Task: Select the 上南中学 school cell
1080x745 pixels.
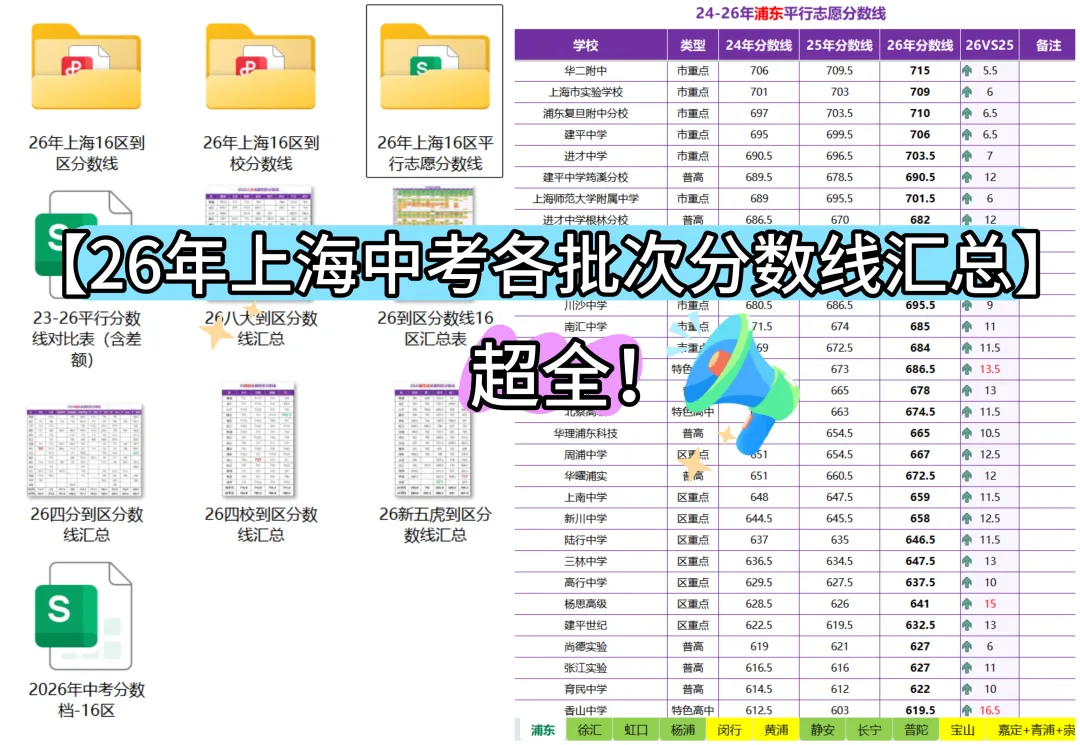Action: tap(590, 497)
